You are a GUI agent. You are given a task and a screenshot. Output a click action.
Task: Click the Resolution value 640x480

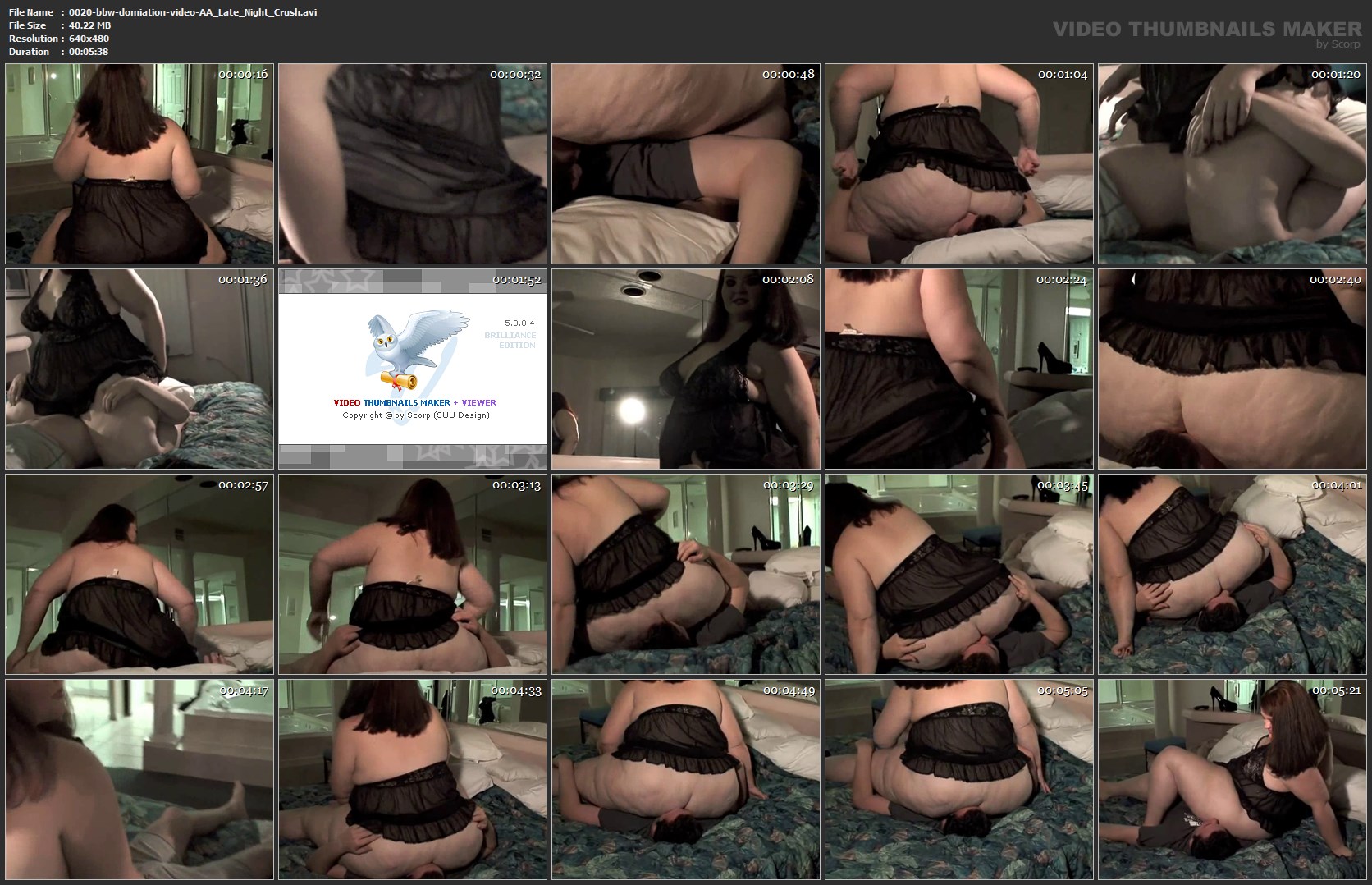(89, 39)
